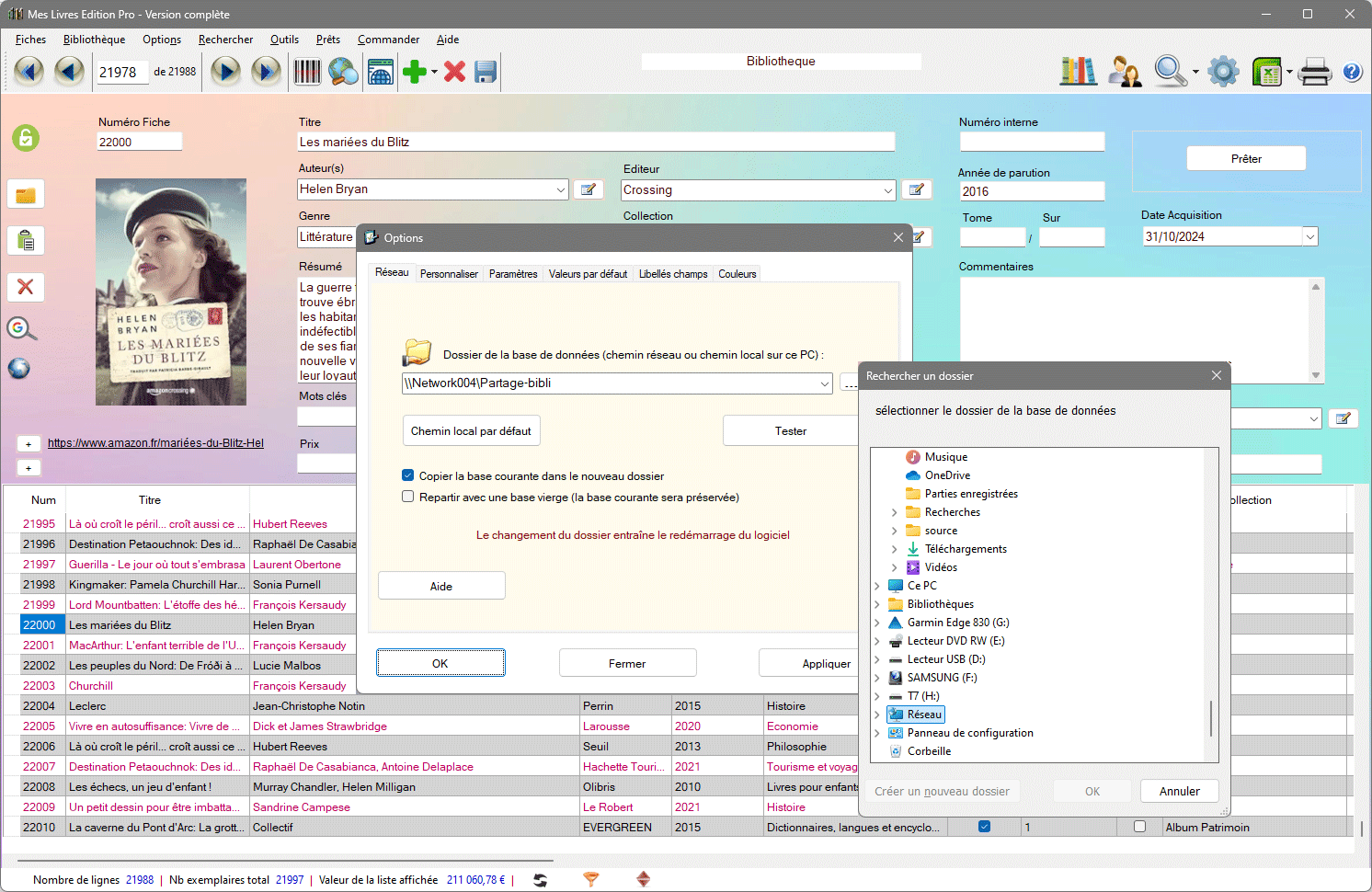Open the dropdown arrow next to green plus
1372x892 pixels.
coord(434,72)
